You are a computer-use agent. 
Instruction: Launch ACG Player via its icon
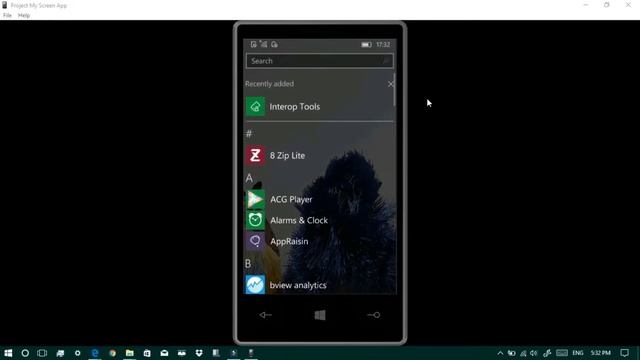pyautogui.click(x=255, y=200)
